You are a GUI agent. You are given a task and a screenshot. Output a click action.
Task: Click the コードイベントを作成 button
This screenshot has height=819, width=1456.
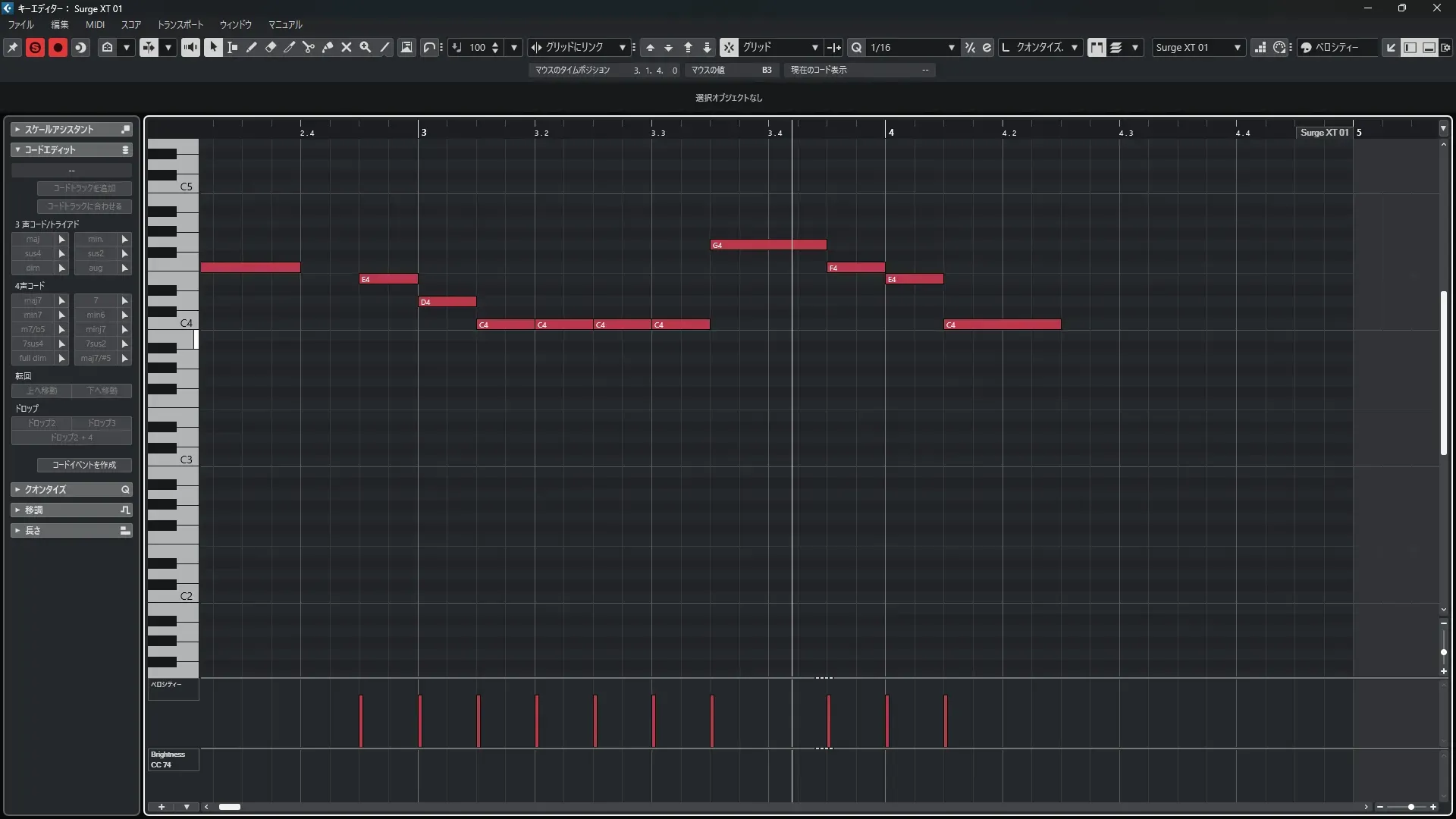[84, 465]
